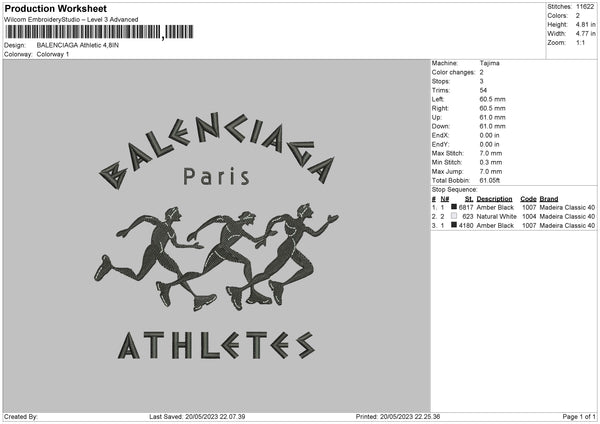Click 'Wilcom EmbroideryStudio – Level 3 Advanced' text
The width and height of the screenshot is (600, 424).
point(71,20)
